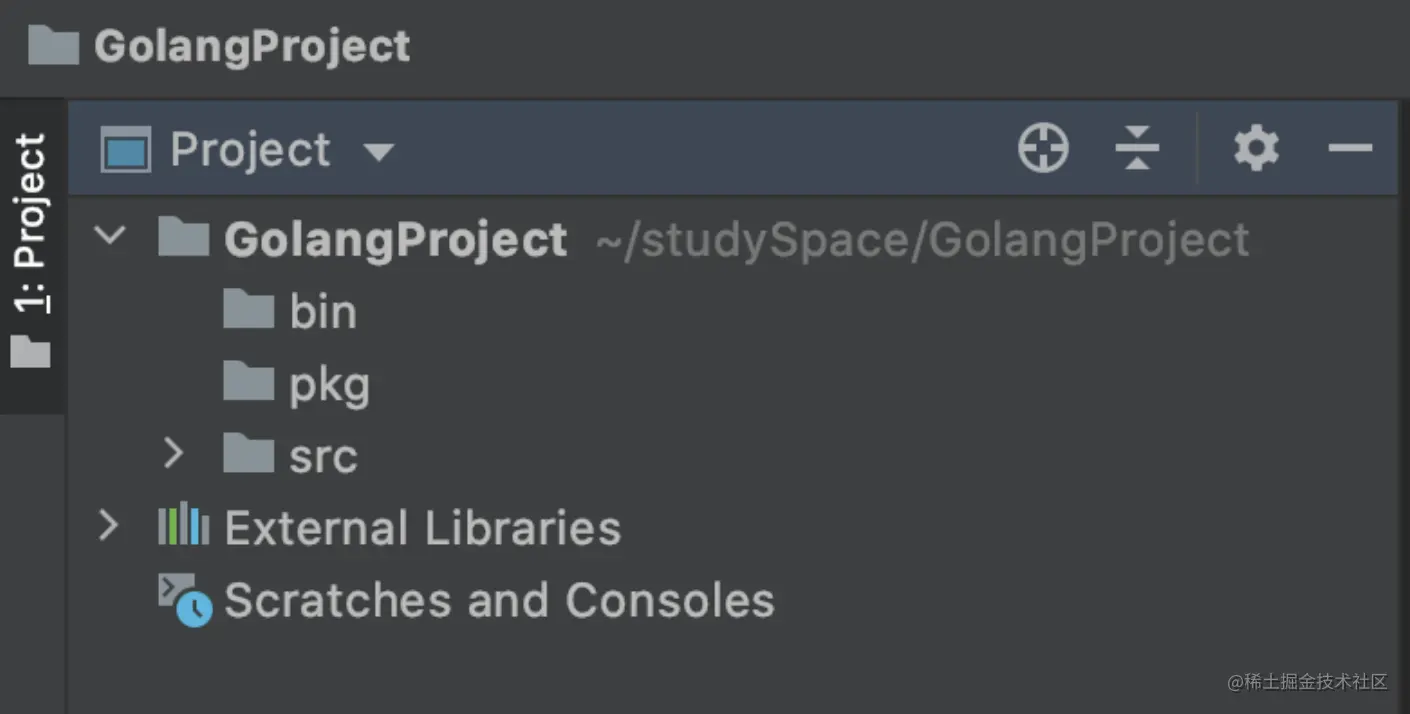
Task: Expand External Libraries
Action: pyautogui.click(x=110, y=527)
